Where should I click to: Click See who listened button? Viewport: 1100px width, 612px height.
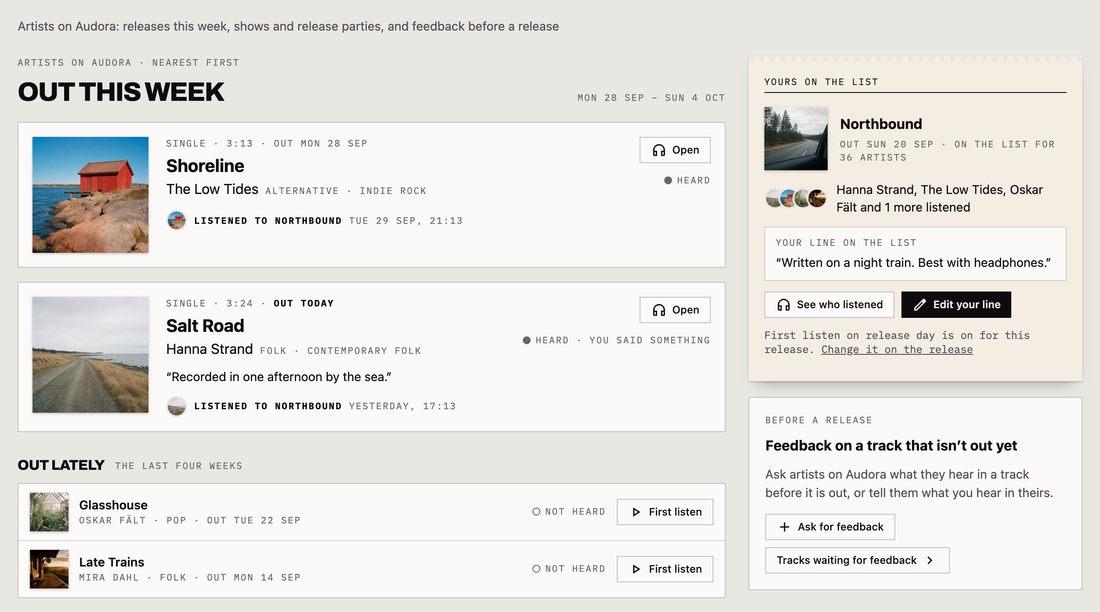pos(829,305)
